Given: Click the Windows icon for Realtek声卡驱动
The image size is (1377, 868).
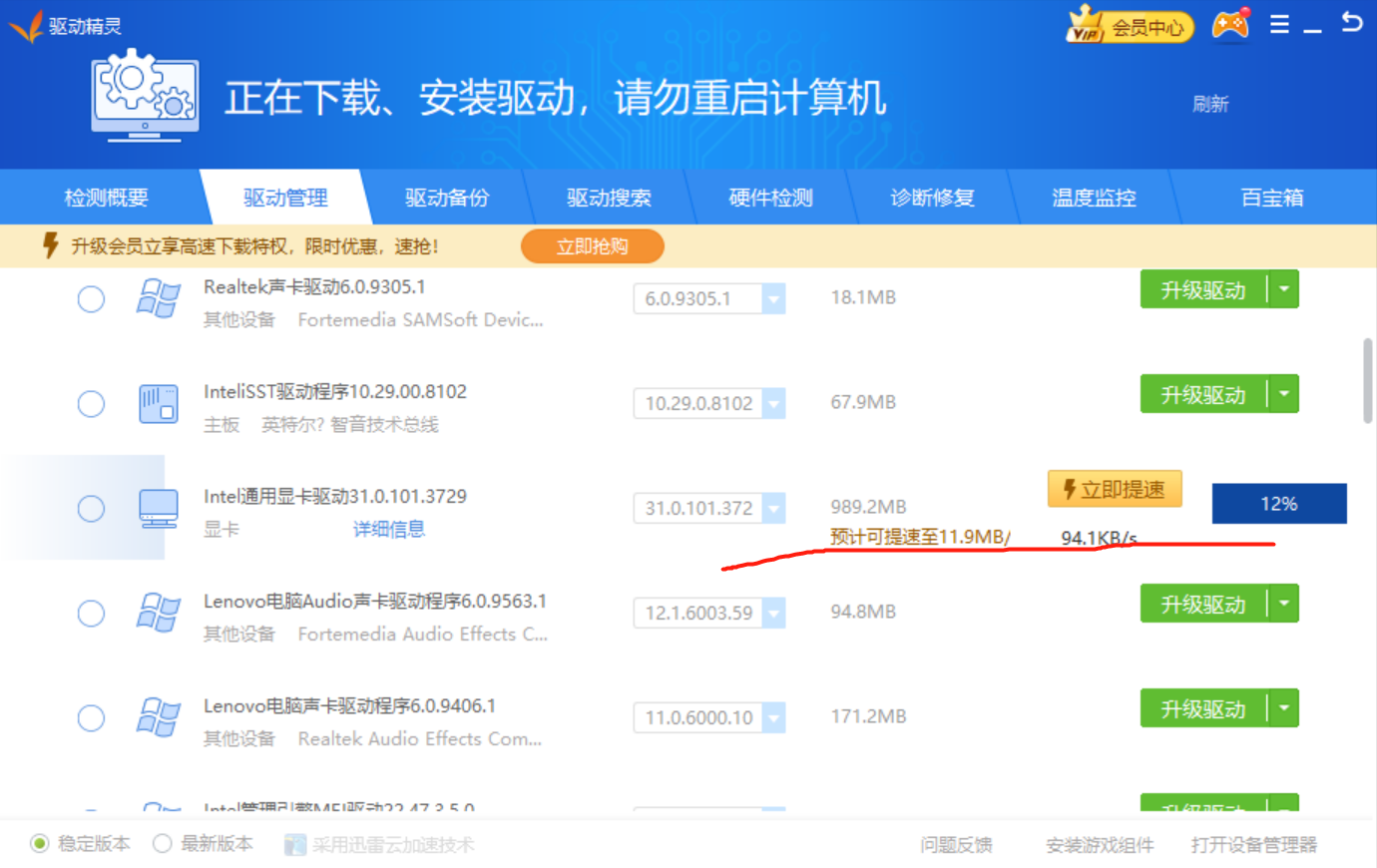Looking at the screenshot, I should click(x=158, y=298).
